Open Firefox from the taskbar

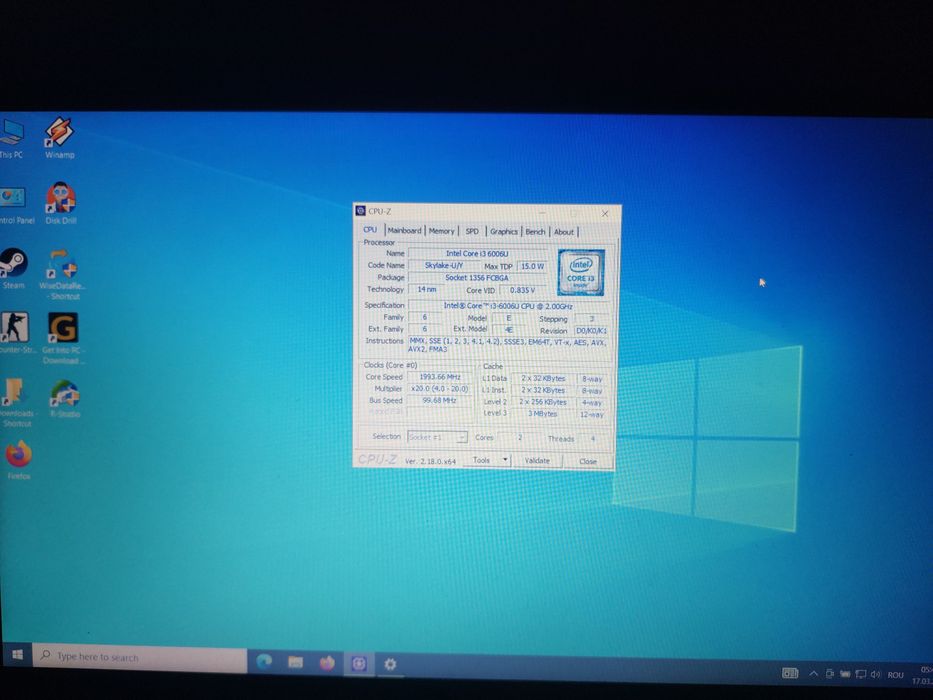coord(327,662)
